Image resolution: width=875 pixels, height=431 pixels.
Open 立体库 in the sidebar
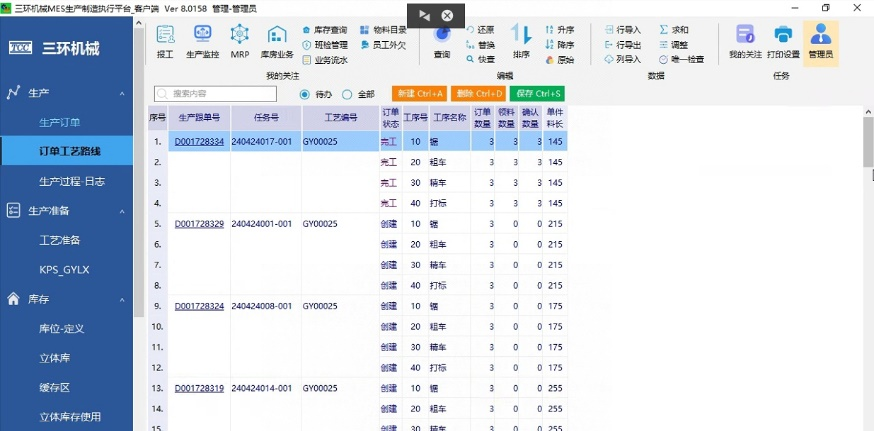point(55,358)
